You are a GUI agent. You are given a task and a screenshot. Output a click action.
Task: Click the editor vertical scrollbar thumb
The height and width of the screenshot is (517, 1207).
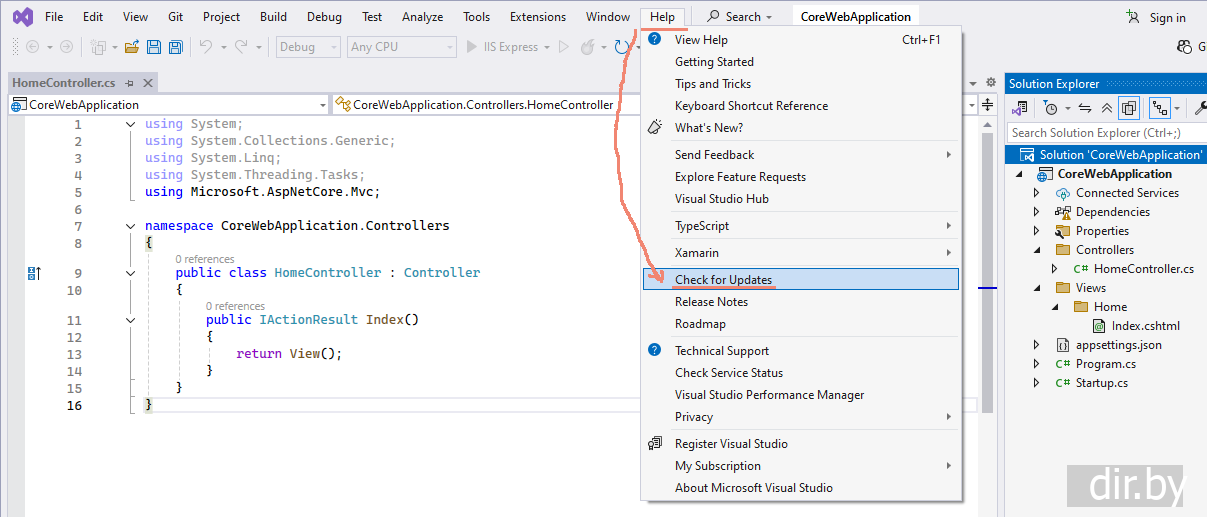pos(987,260)
